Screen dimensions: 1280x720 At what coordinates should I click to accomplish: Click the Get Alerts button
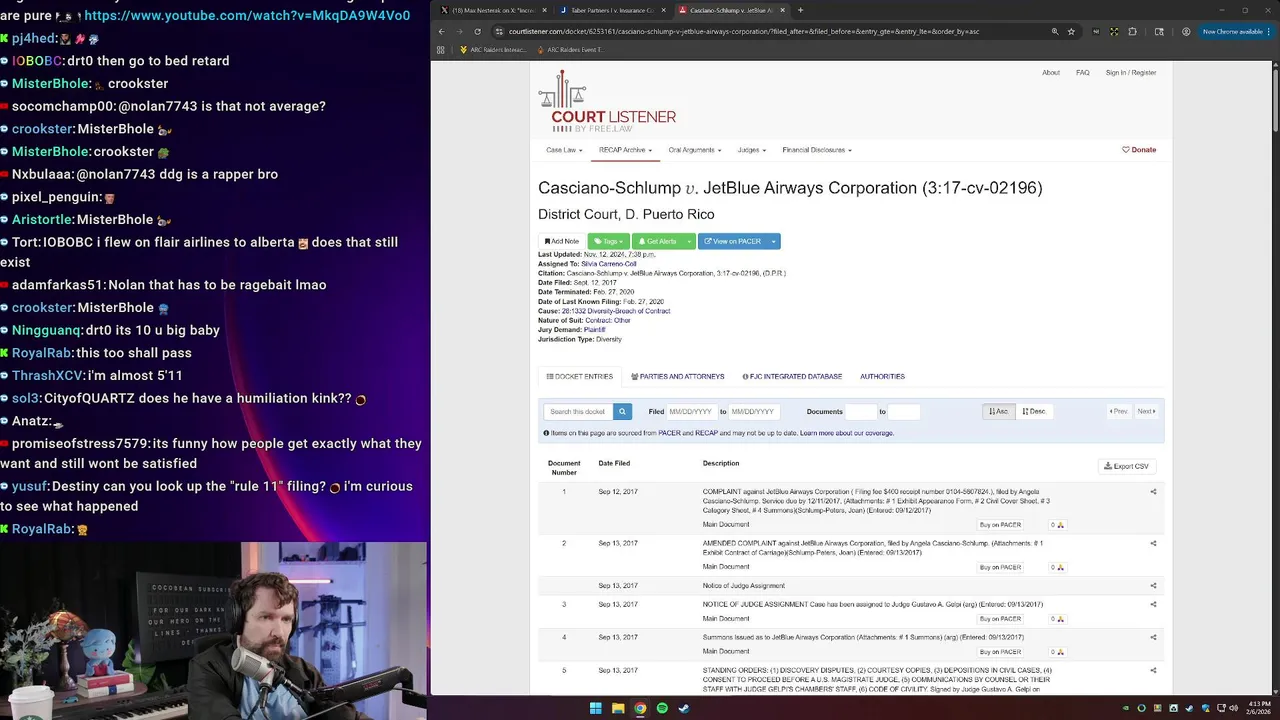(657, 241)
